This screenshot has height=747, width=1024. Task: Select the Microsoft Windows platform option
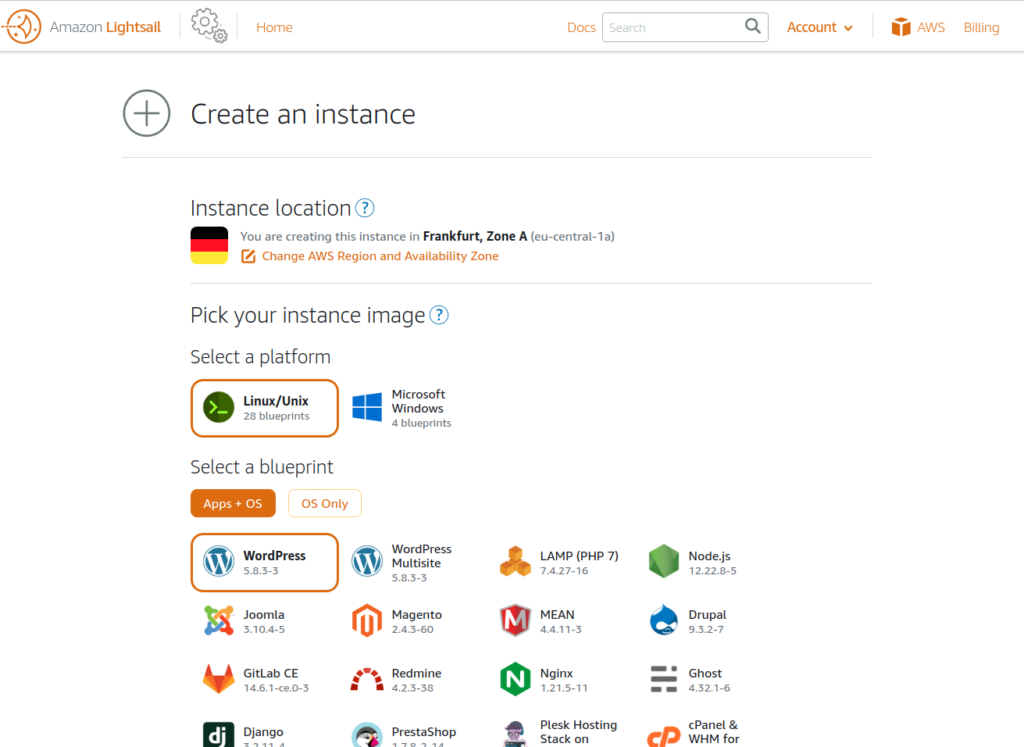[413, 408]
